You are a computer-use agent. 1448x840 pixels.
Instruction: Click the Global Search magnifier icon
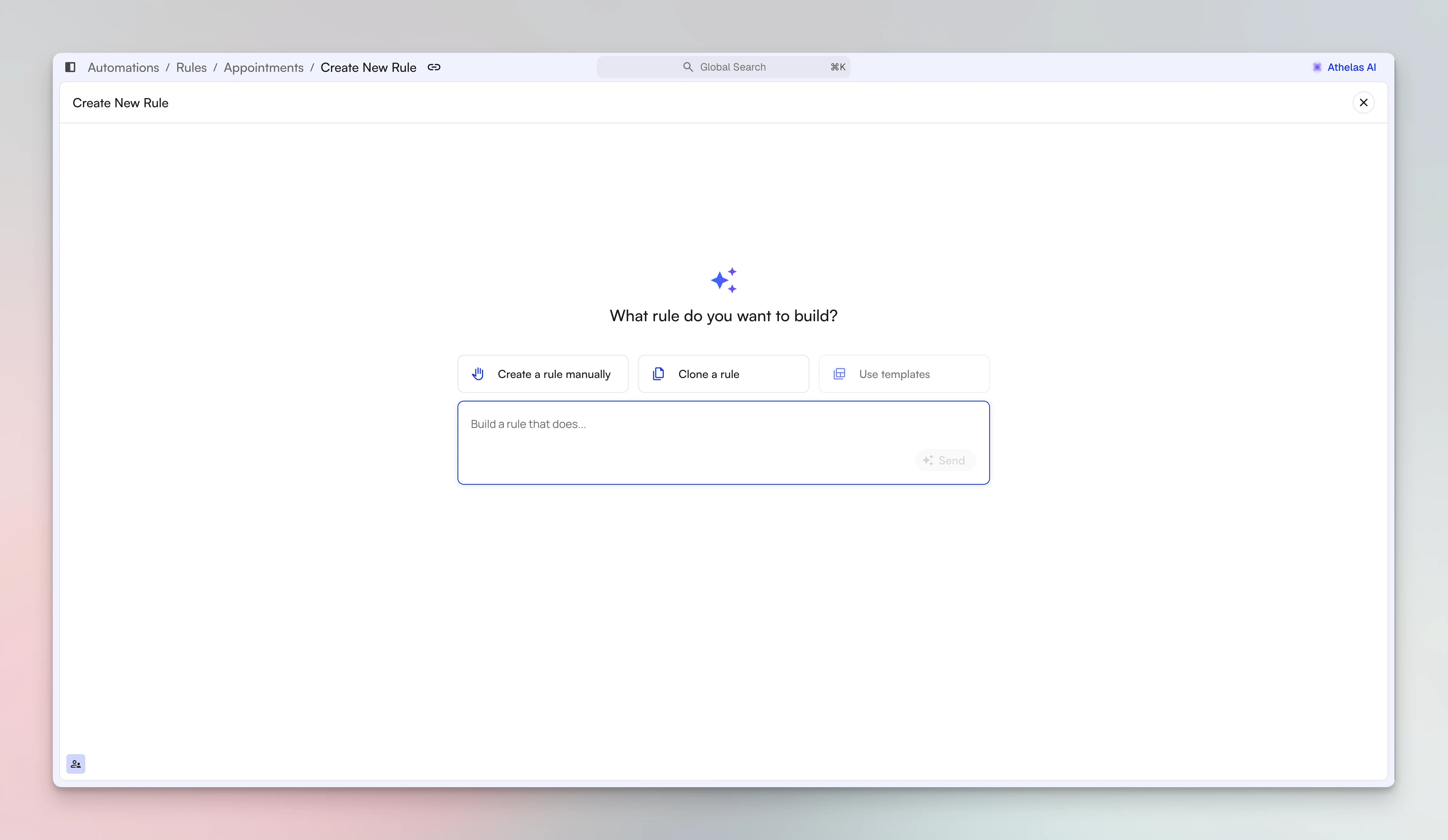pyautogui.click(x=688, y=67)
